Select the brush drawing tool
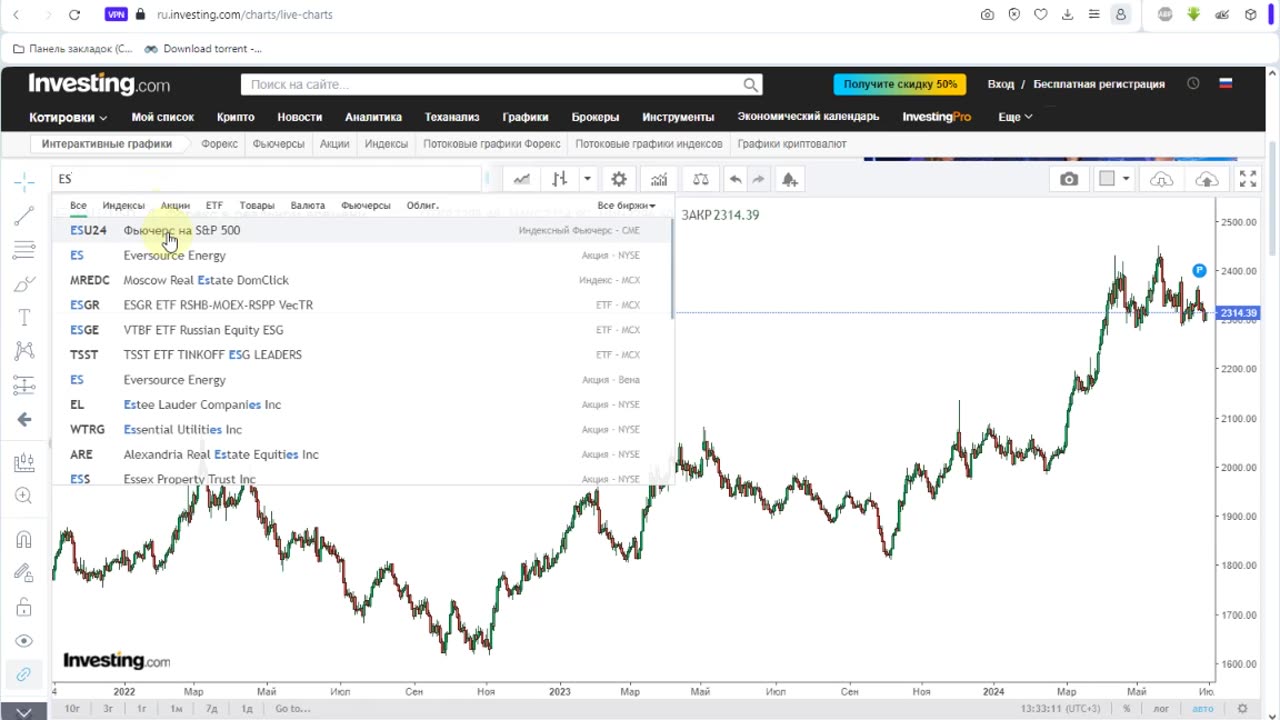The width and height of the screenshot is (1280, 720). click(x=24, y=284)
